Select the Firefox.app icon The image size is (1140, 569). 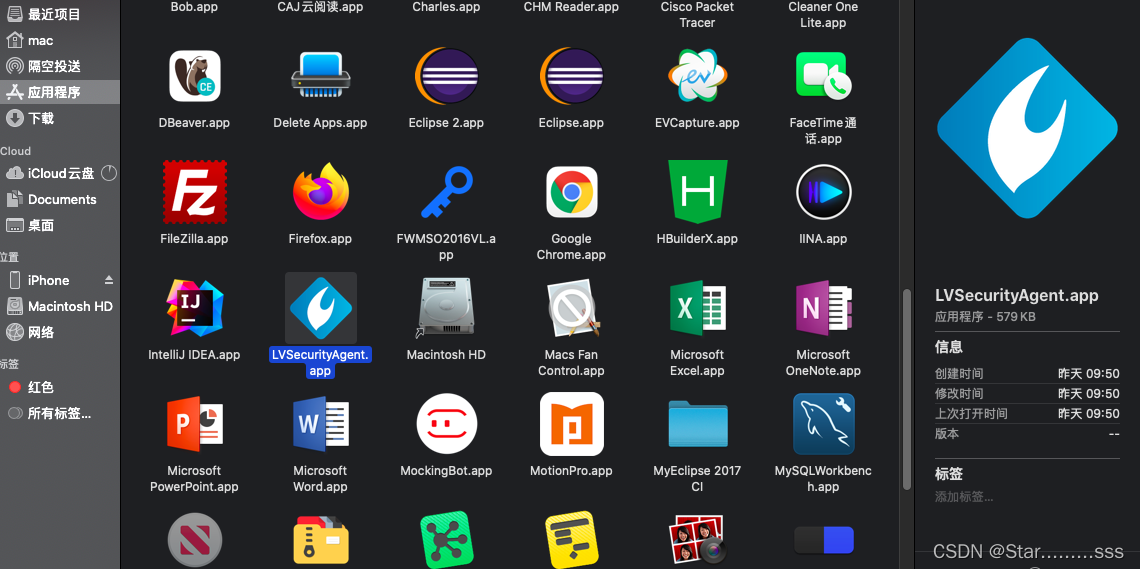[x=321, y=192]
